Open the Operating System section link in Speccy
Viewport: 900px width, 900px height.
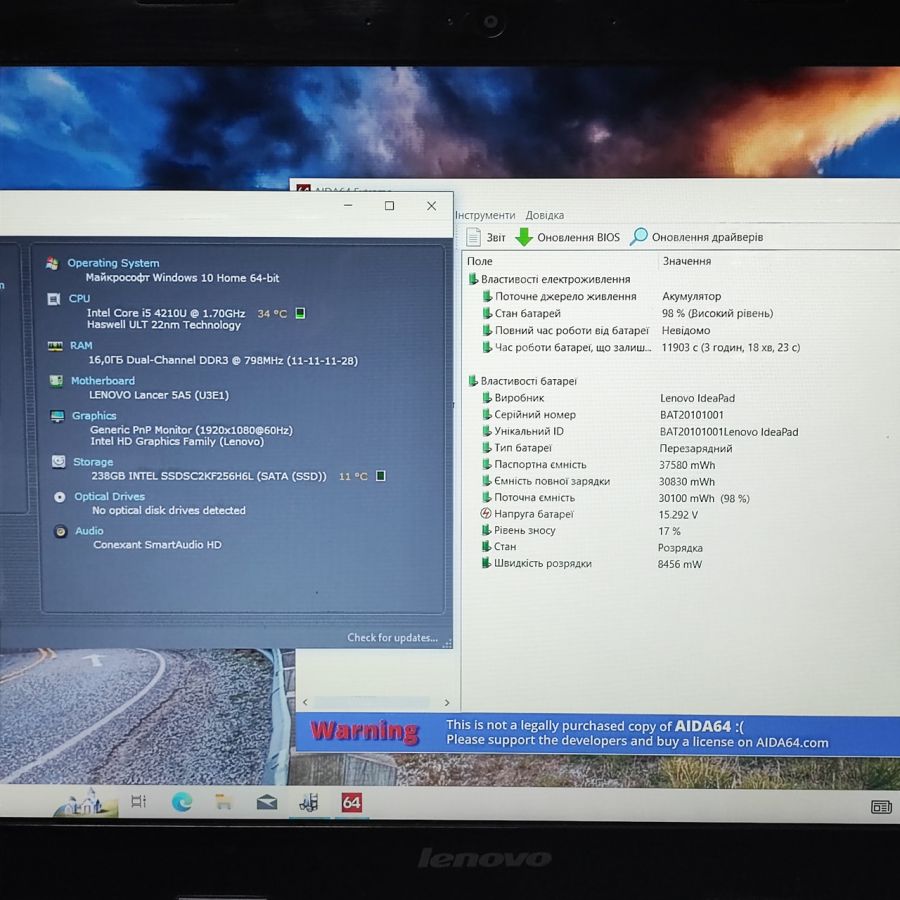113,263
